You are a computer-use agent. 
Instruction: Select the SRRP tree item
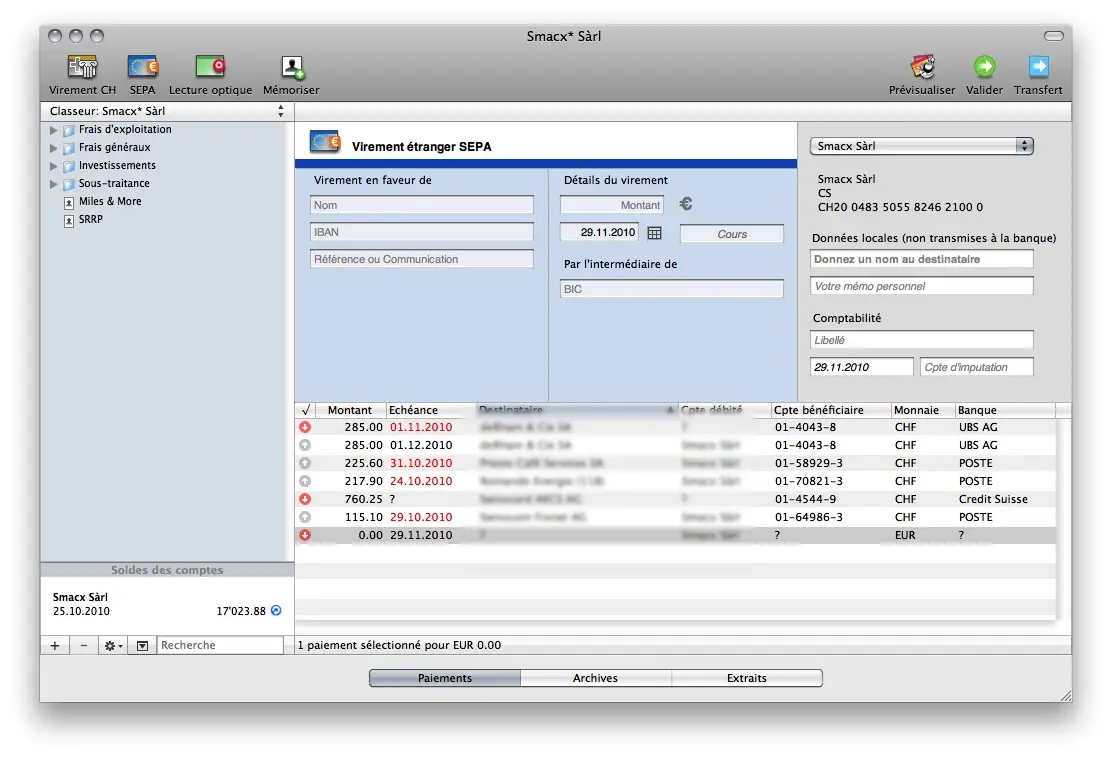[x=91, y=219]
